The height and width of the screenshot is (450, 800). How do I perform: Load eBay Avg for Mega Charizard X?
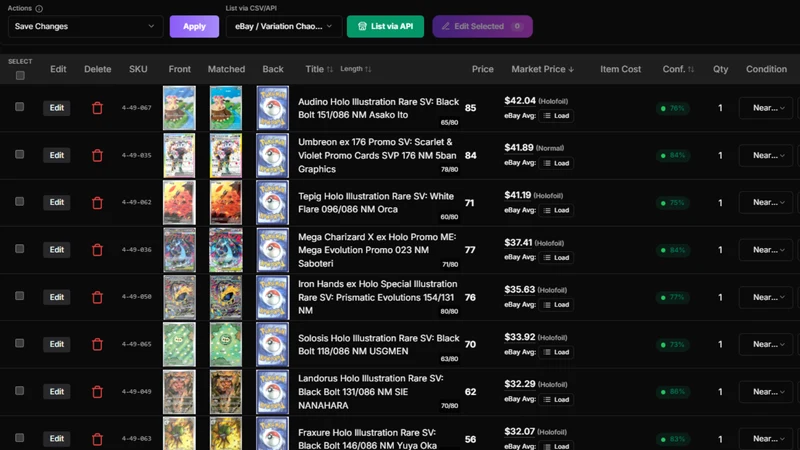click(556, 258)
